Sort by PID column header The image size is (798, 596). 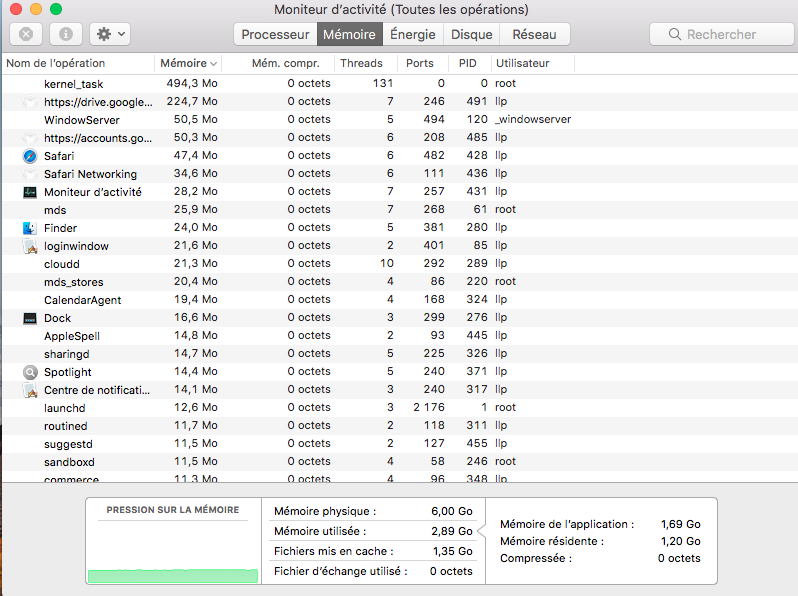tap(468, 63)
